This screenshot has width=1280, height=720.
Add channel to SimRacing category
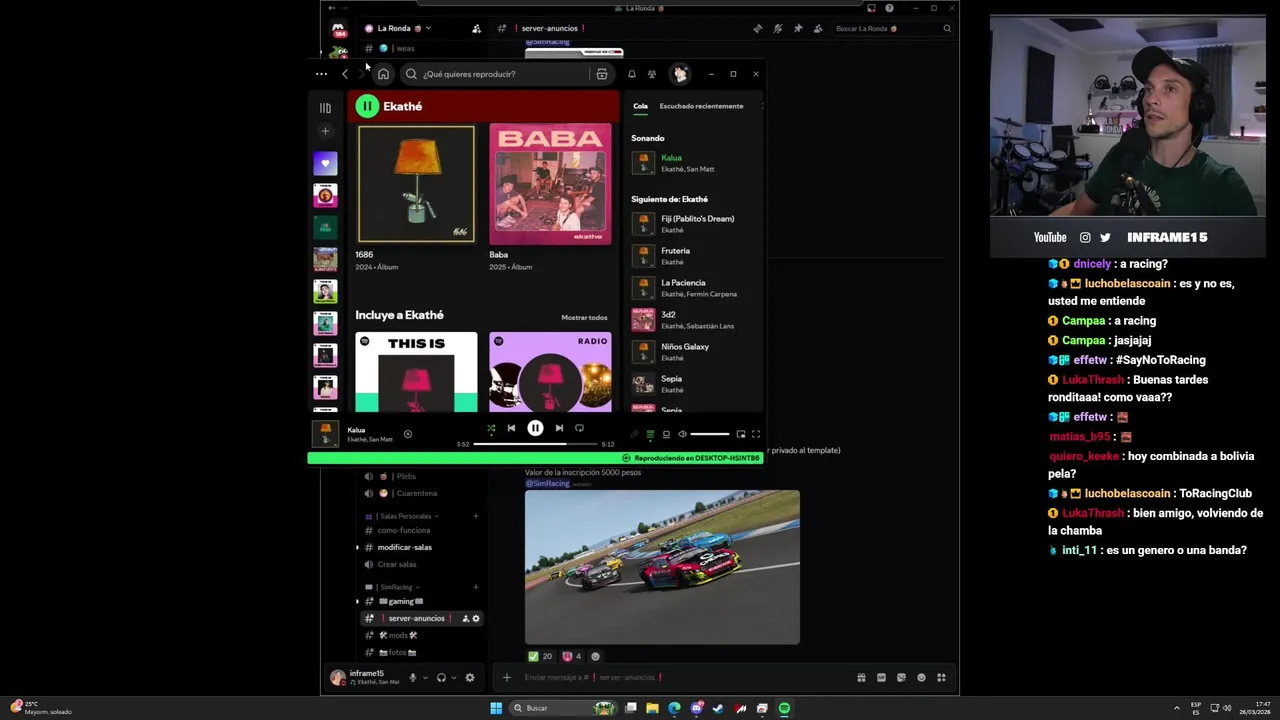[476, 587]
